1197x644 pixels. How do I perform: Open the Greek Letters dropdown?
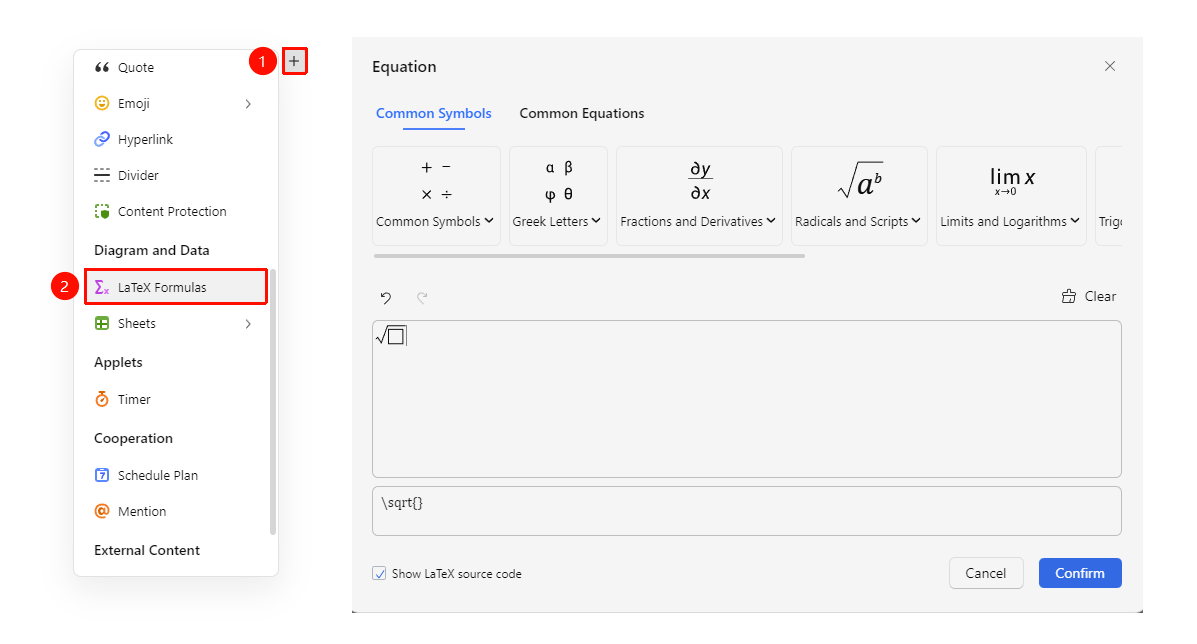[x=558, y=196]
